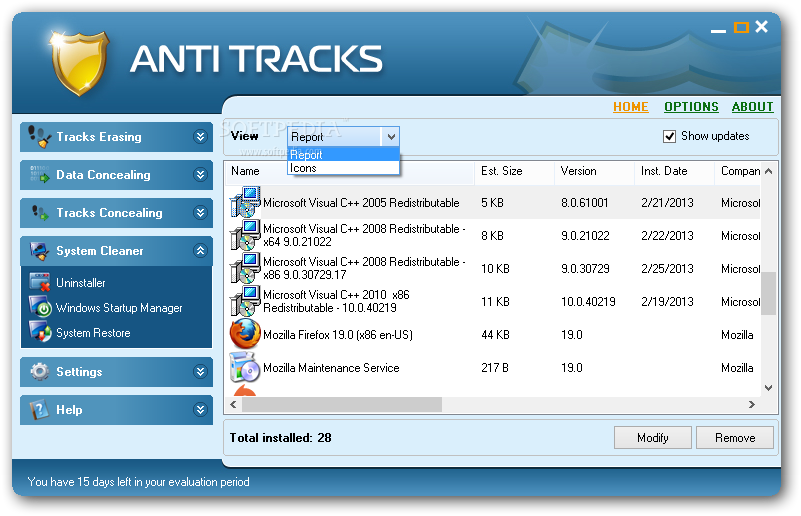The width and height of the screenshot is (801, 516).
Task: Click the vertical scrollbar thumb
Action: [x=768, y=293]
